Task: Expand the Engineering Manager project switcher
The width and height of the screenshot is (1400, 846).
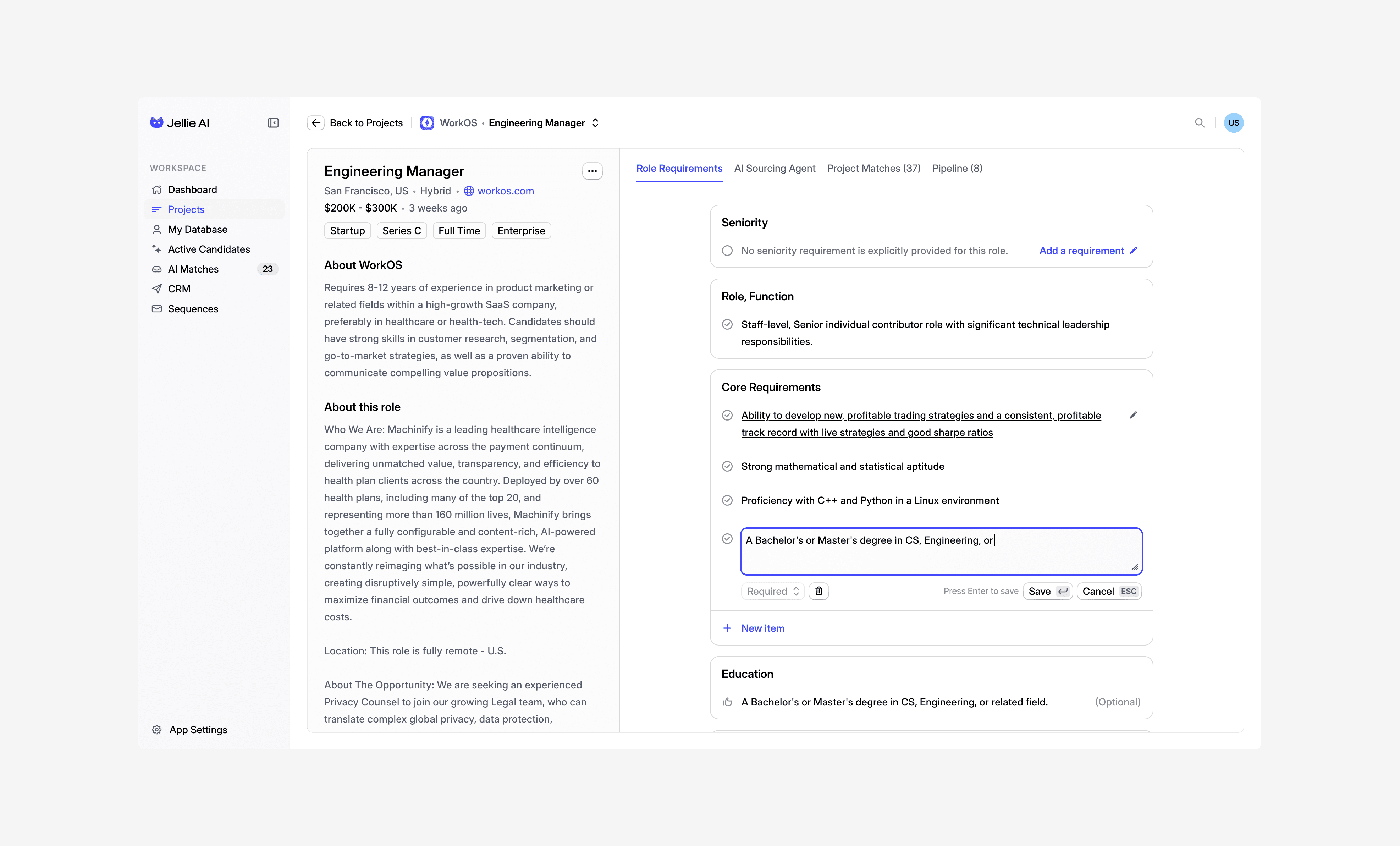Action: (595, 123)
